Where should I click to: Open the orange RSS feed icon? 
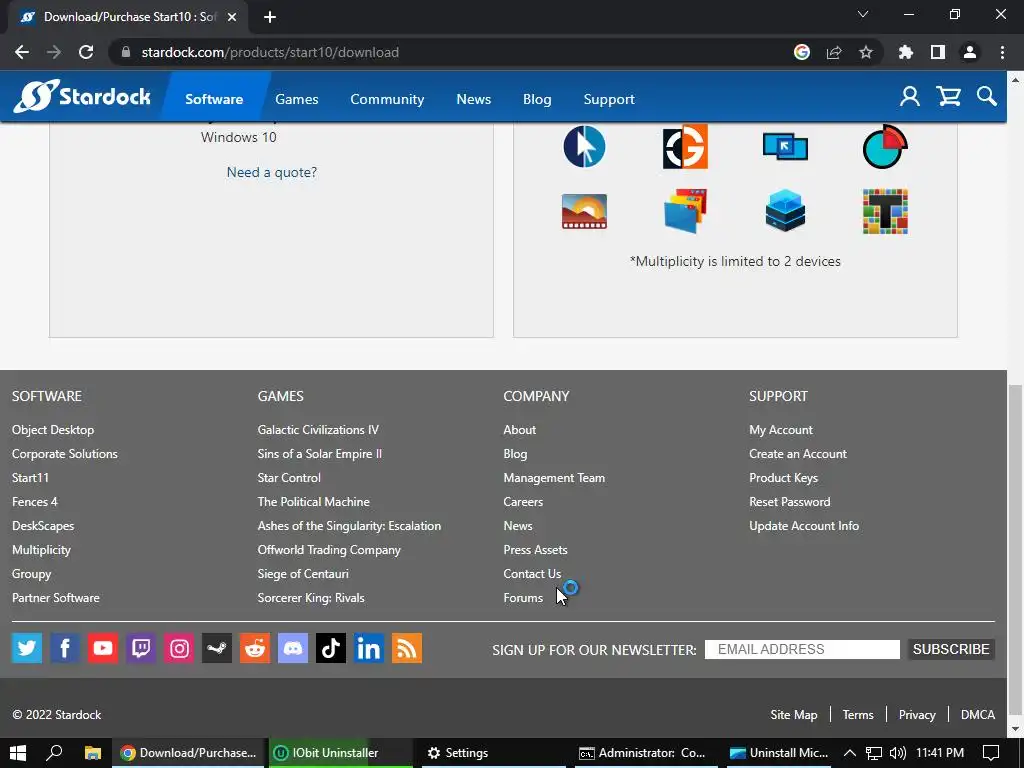[407, 648]
